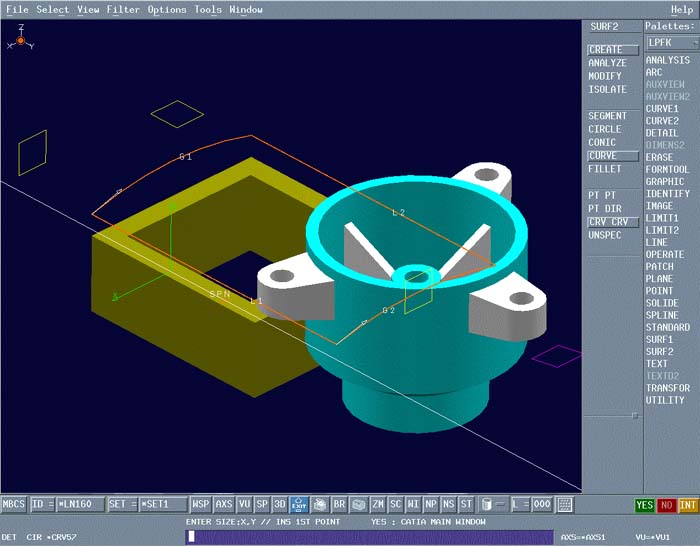The image size is (700, 546).
Task: Open the Tools menu
Action: pyautogui.click(x=208, y=10)
